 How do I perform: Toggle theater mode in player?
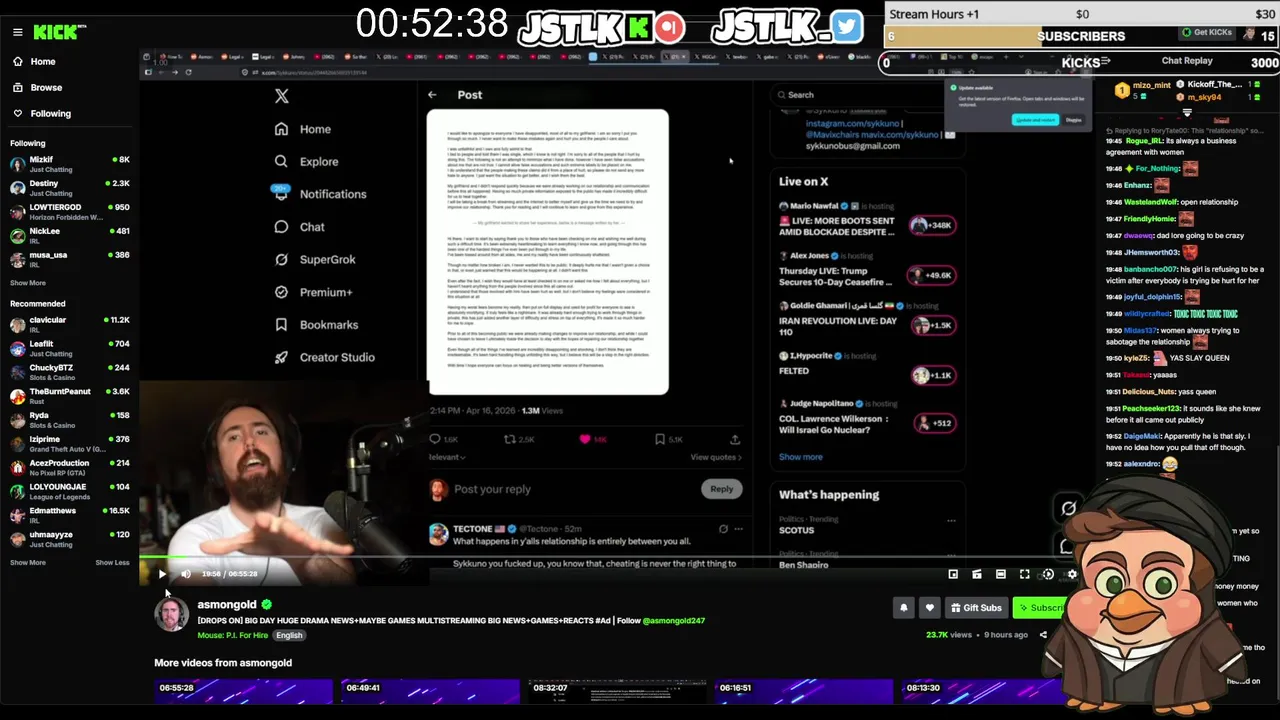pos(1001,574)
